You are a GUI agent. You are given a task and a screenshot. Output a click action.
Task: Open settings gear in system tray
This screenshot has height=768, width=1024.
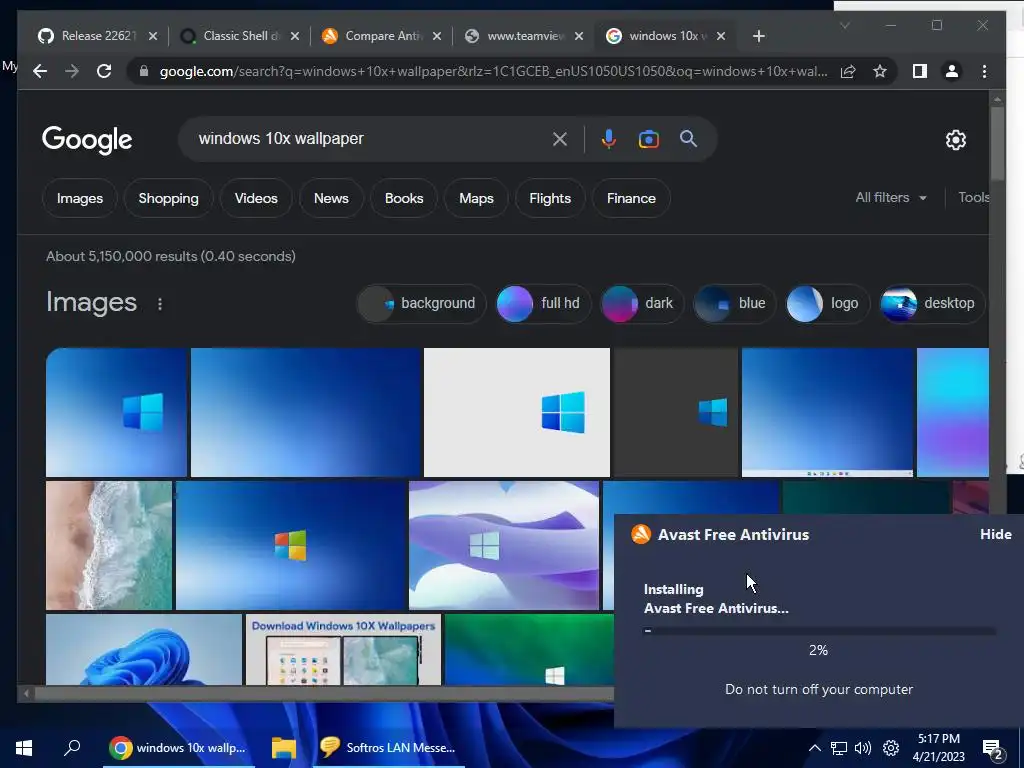[x=891, y=748]
